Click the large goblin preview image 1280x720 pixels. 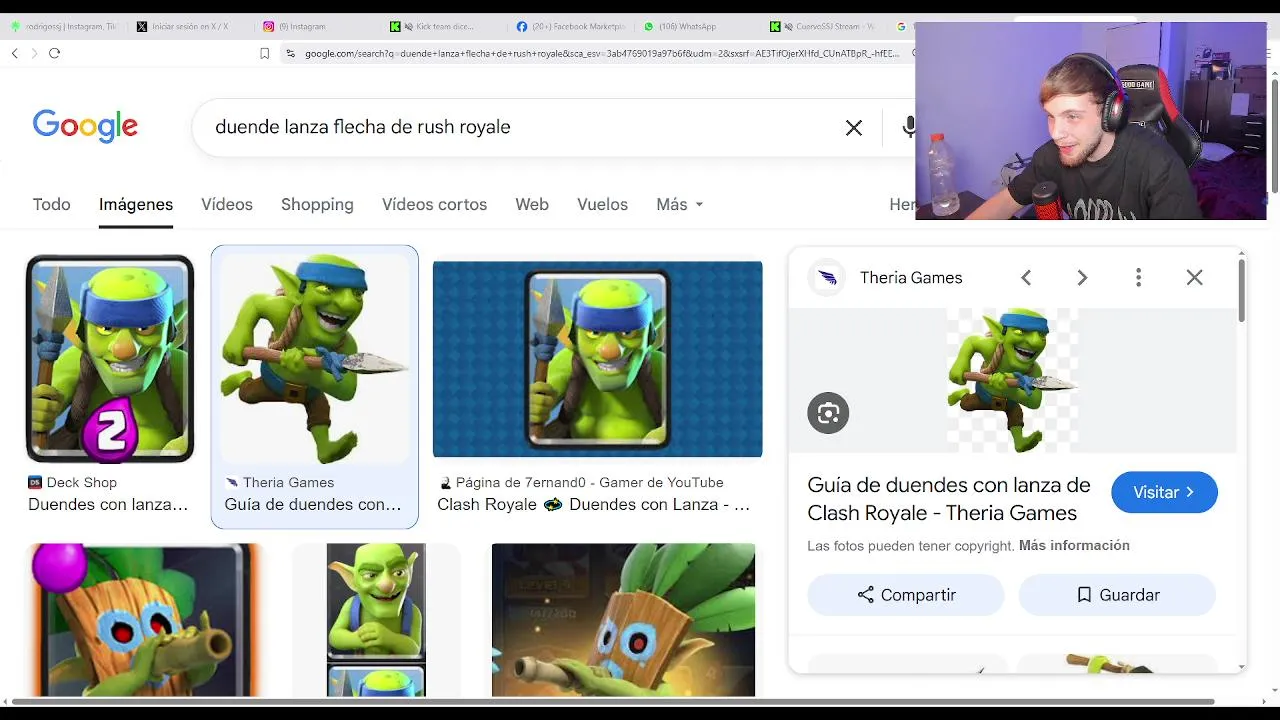(x=1012, y=380)
